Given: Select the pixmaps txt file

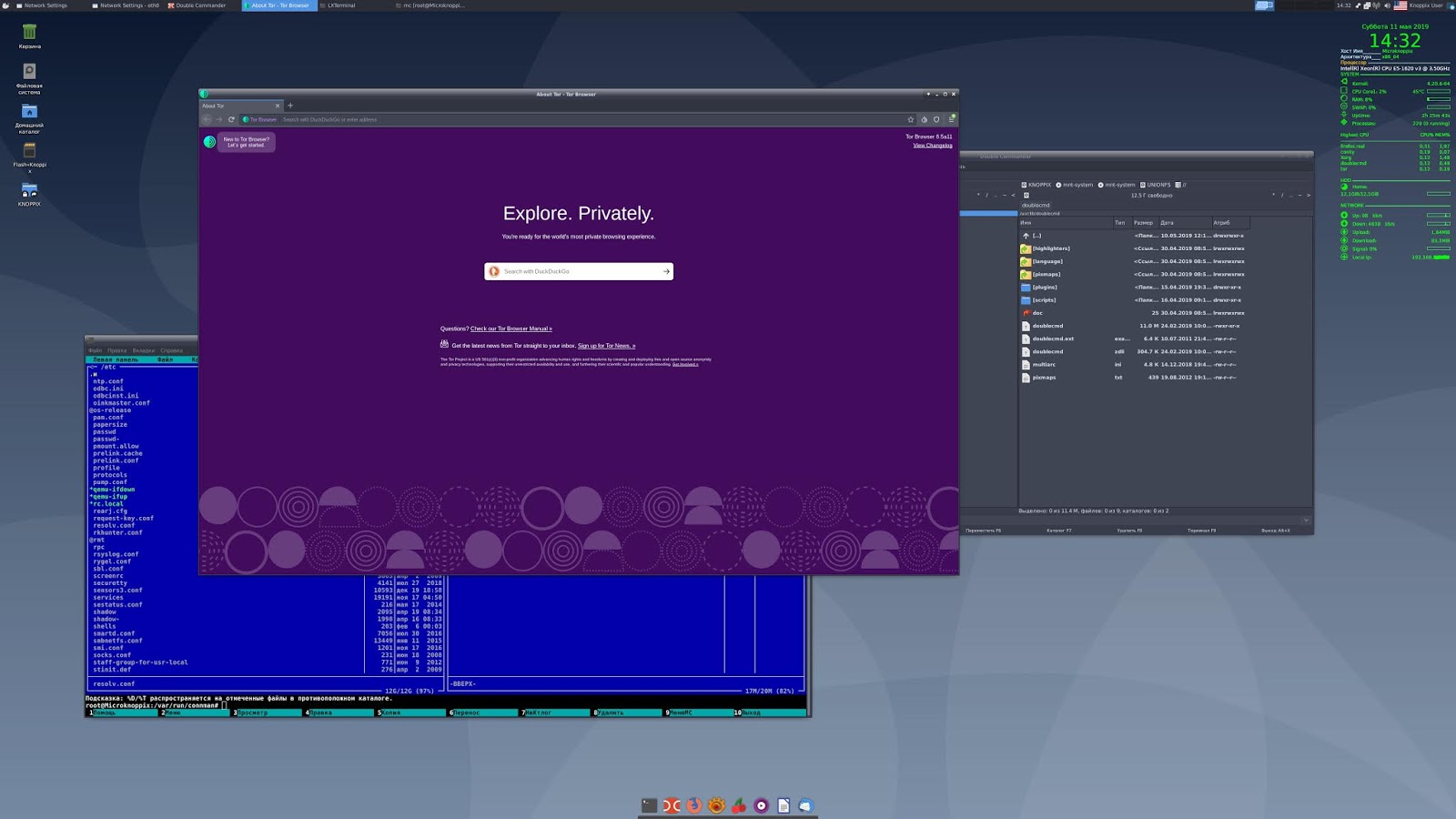Looking at the screenshot, I should click(1165, 378).
